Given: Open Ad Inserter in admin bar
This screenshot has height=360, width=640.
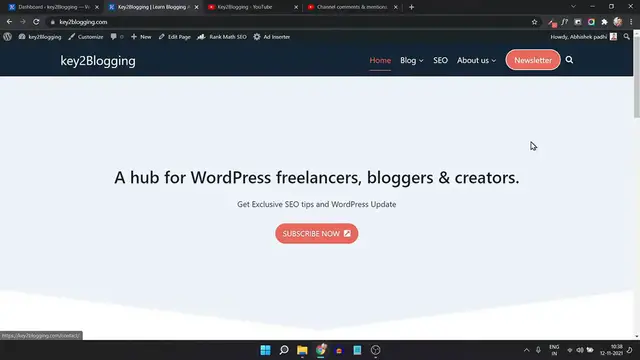Looking at the screenshot, I should (271, 37).
